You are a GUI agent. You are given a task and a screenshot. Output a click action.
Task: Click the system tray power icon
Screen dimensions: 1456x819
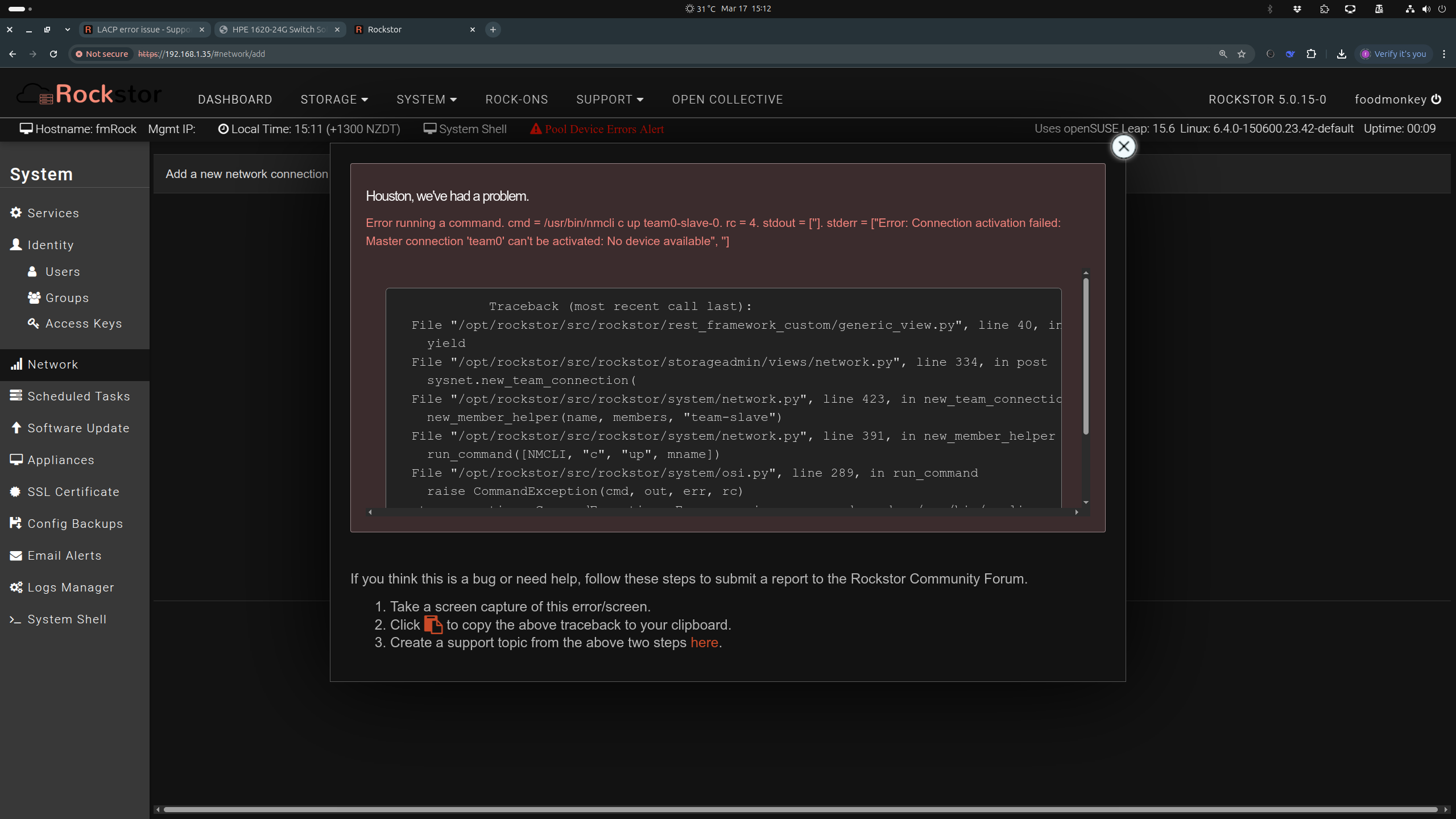1442,9
